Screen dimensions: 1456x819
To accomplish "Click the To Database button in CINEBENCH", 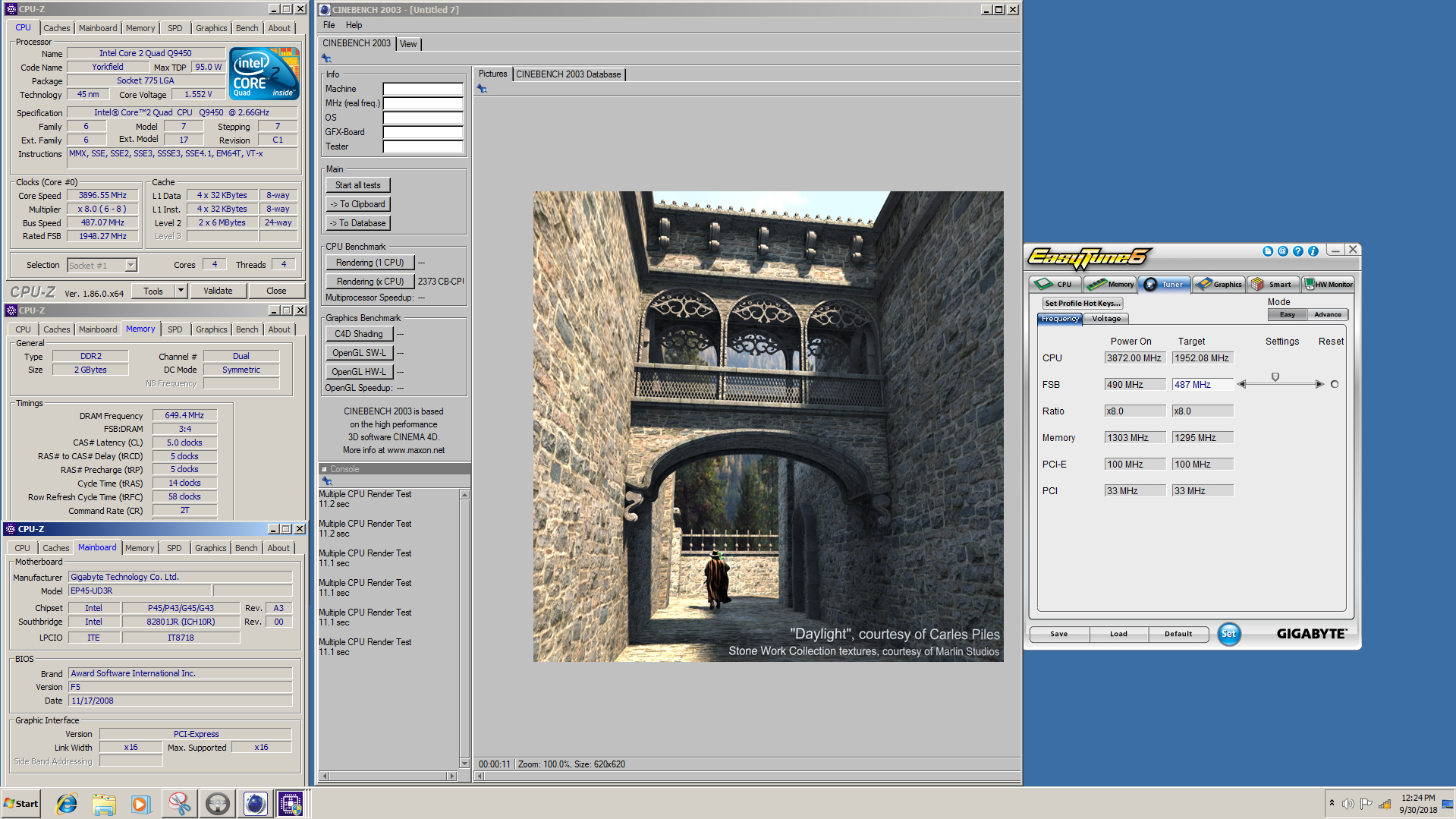I will 358,223.
